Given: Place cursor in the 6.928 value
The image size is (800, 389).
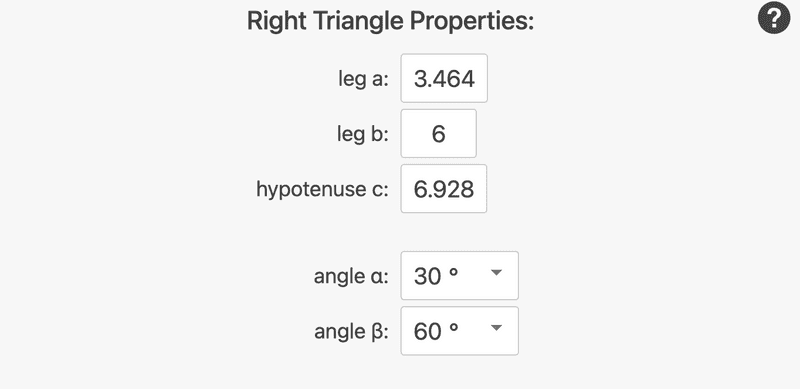Looking at the screenshot, I should (444, 189).
